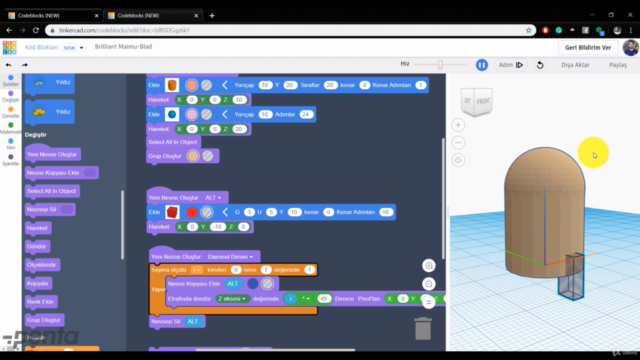
Task: Click the home view icon in viewport
Action: pyautogui.click(x=458, y=160)
